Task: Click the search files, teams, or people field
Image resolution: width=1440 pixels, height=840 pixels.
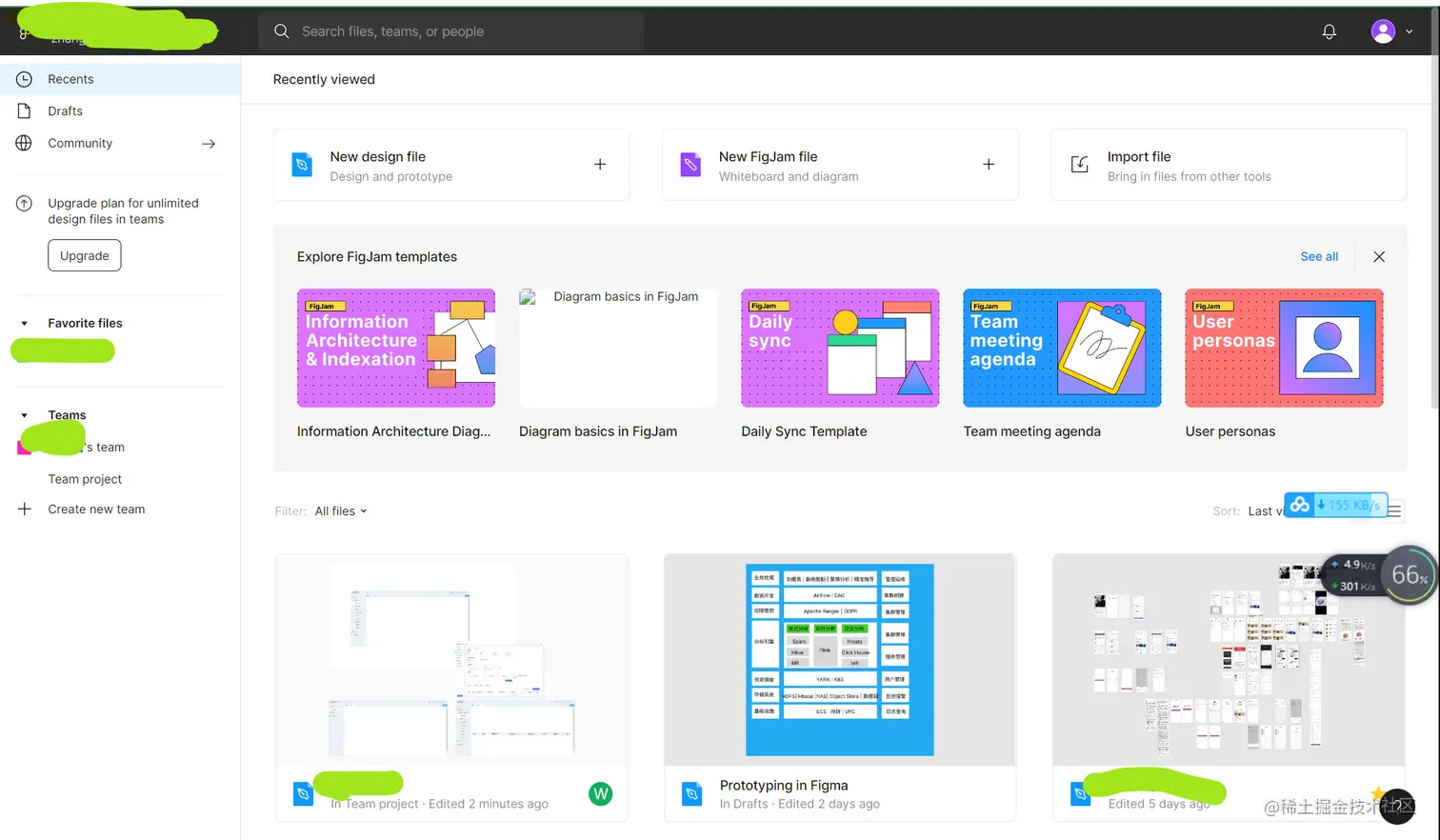Action: tap(451, 31)
